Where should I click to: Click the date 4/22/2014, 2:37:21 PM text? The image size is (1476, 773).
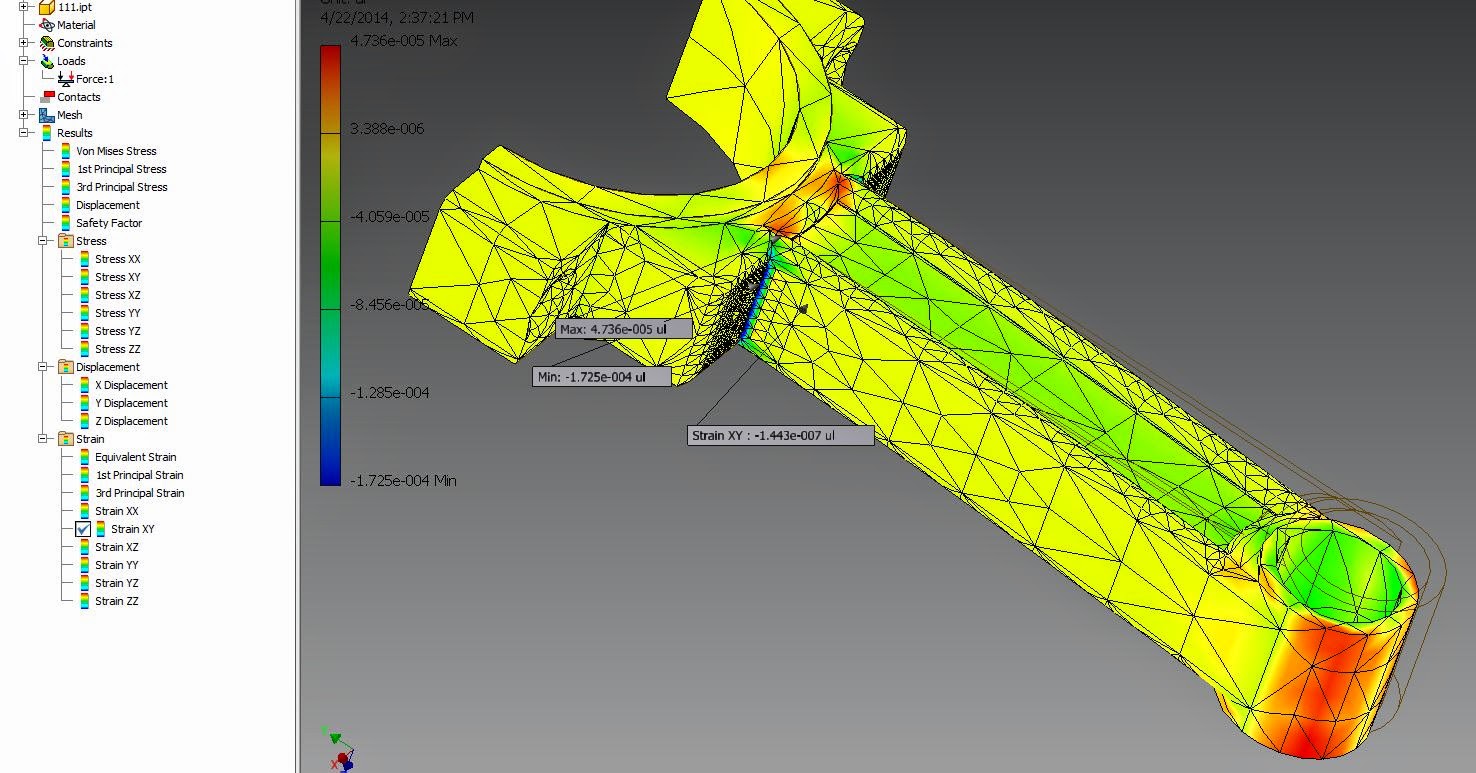[397, 18]
